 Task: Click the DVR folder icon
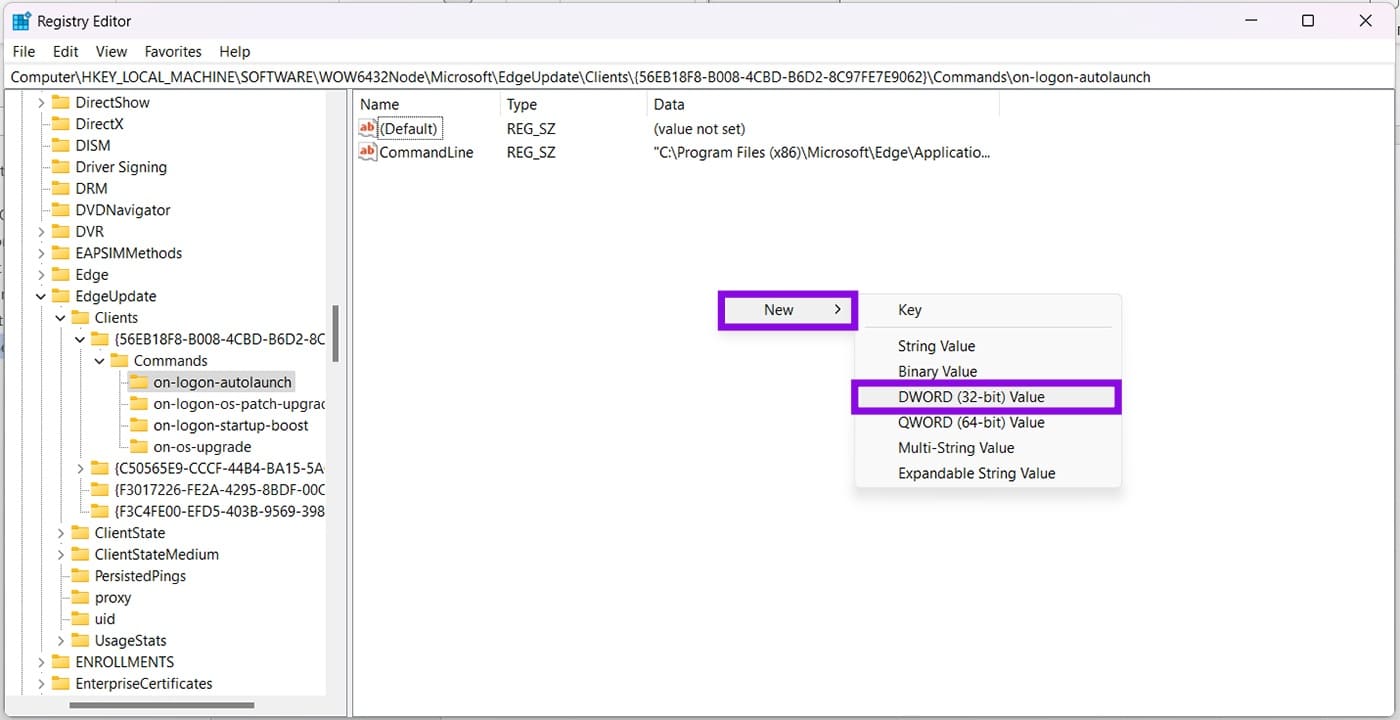[x=60, y=231]
